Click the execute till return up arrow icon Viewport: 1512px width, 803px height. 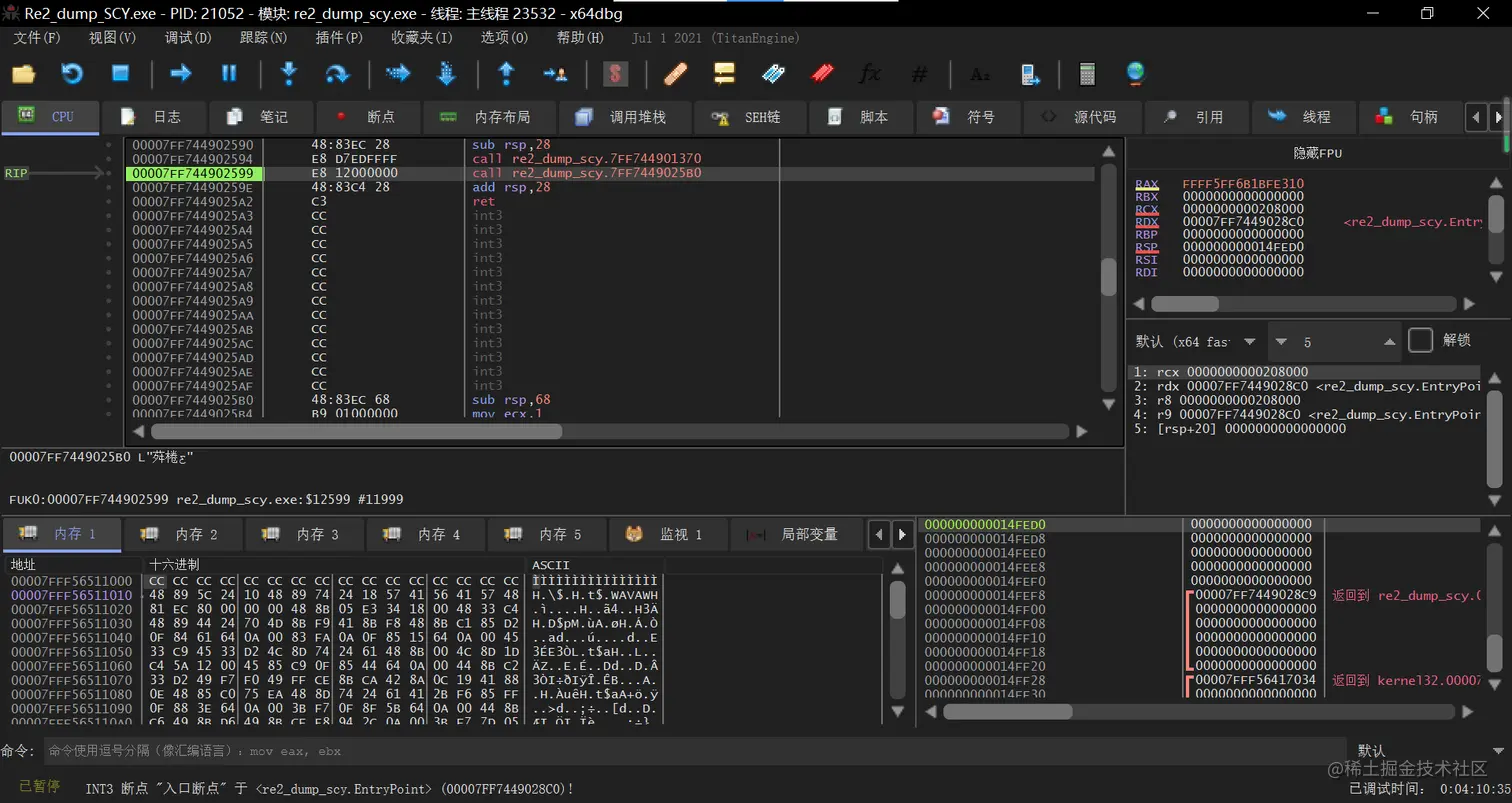click(x=506, y=73)
